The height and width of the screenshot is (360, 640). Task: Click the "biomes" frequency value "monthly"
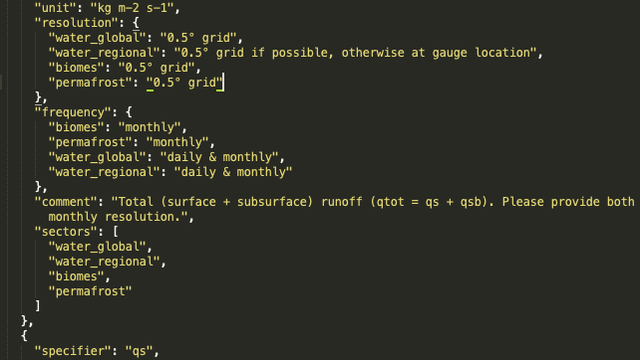[x=149, y=127]
